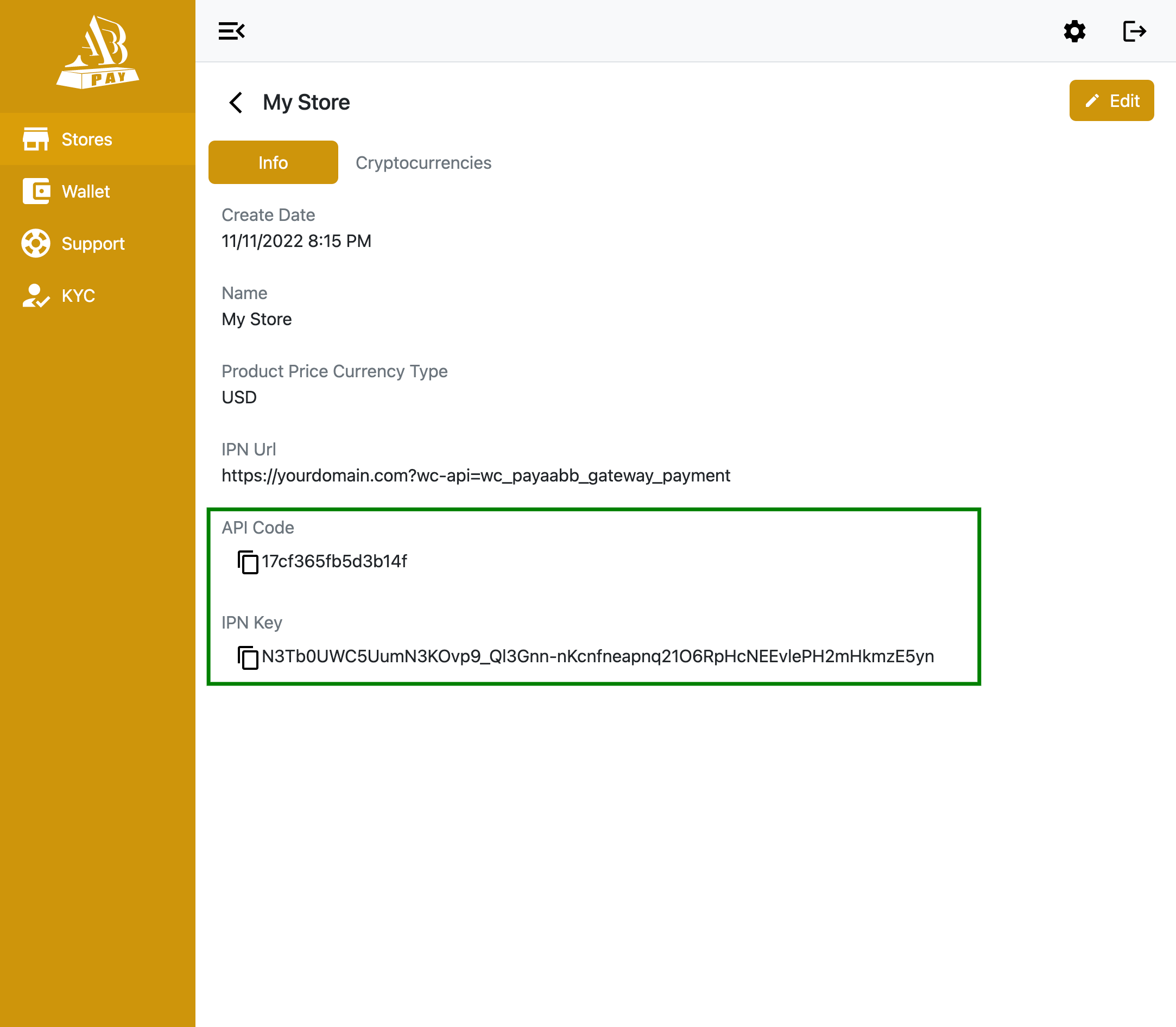
Task: Open settings with the gear icon
Action: coord(1074,31)
